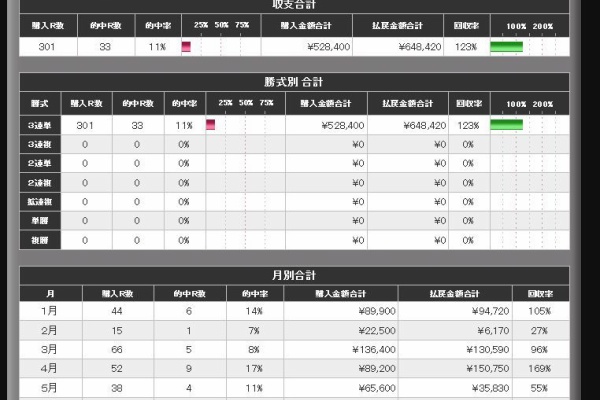Click 回収率 column header in 月別合計 table
This screenshot has width=600, height=400.
(539, 293)
